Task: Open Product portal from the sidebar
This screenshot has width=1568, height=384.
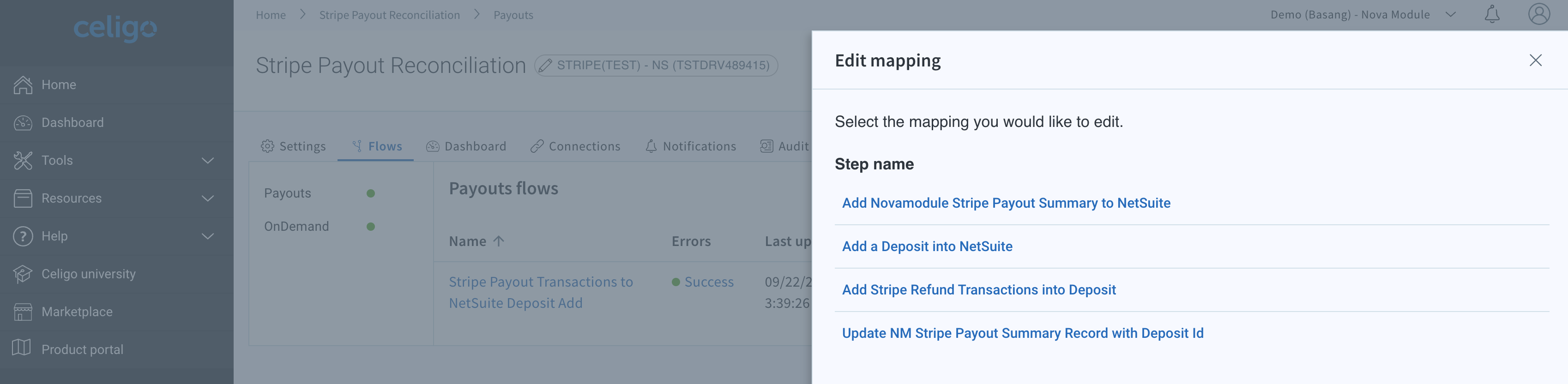Action: [117, 349]
